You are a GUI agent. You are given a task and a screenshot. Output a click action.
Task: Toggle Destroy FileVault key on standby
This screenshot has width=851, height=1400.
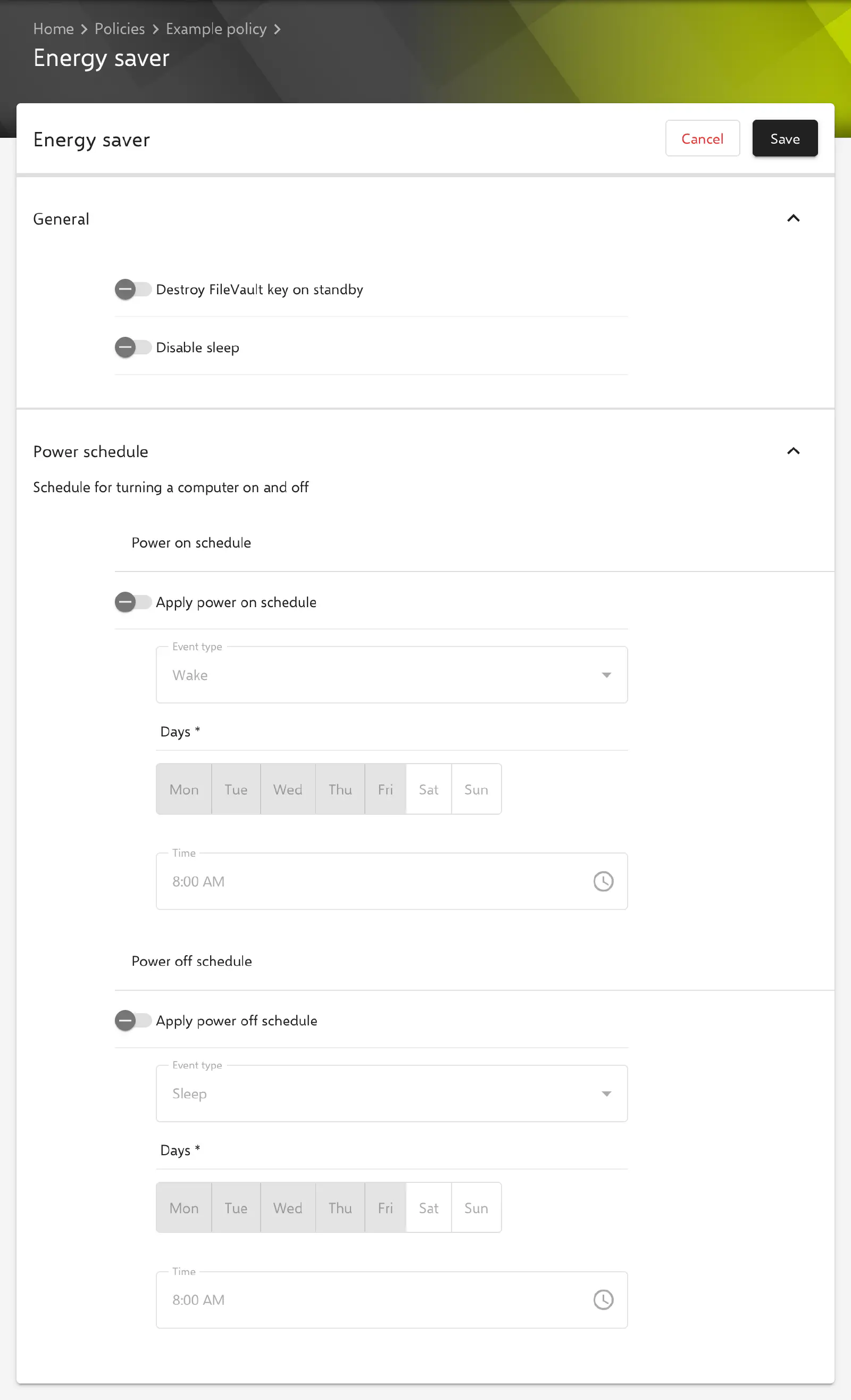click(133, 289)
